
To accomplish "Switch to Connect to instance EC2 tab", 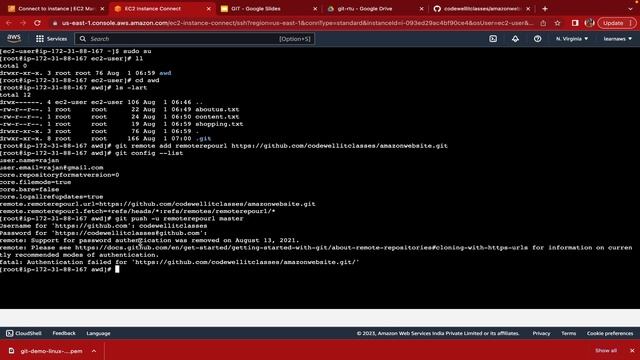I will [x=55, y=9].
